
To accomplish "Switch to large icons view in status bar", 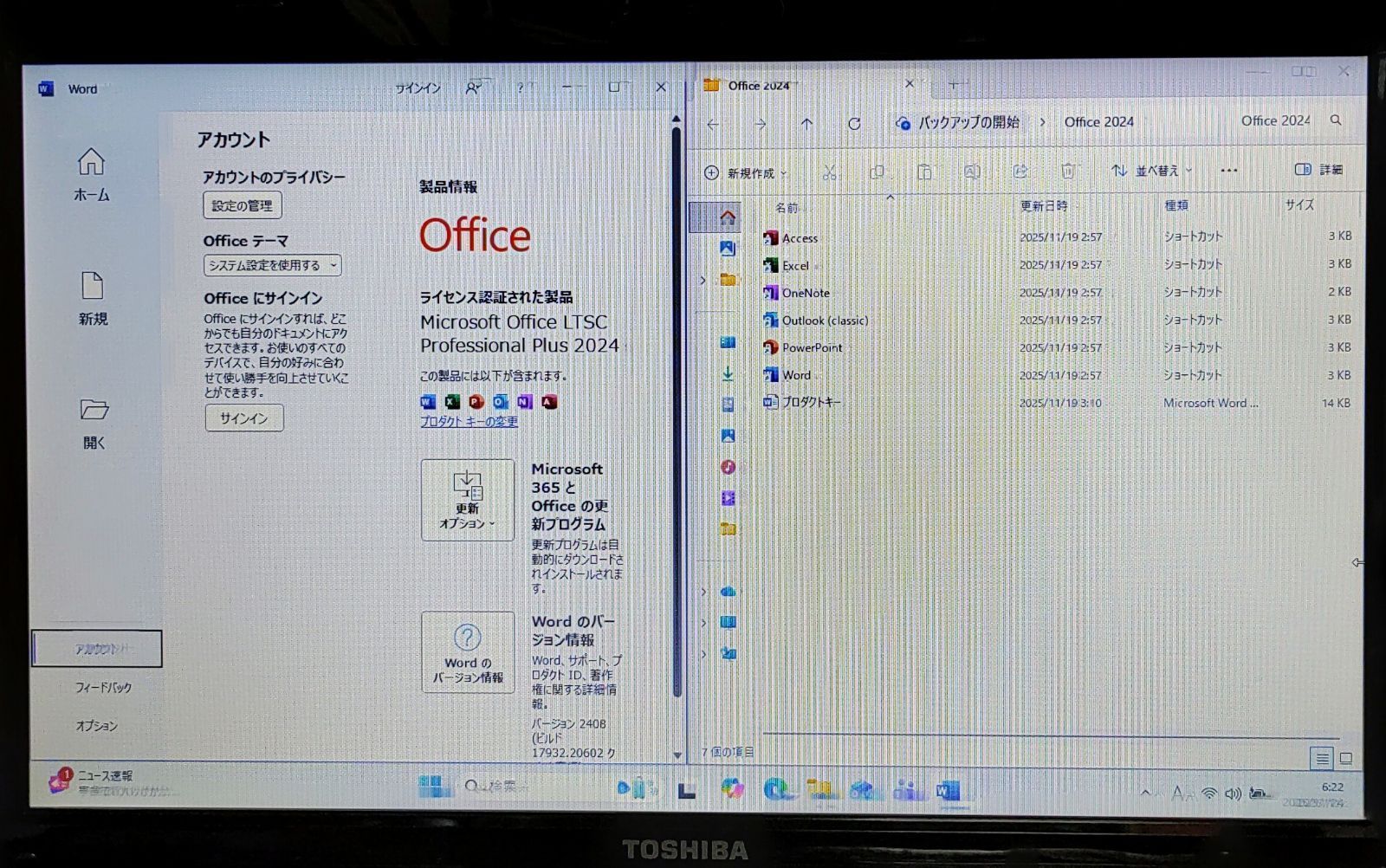I will click(x=1345, y=759).
